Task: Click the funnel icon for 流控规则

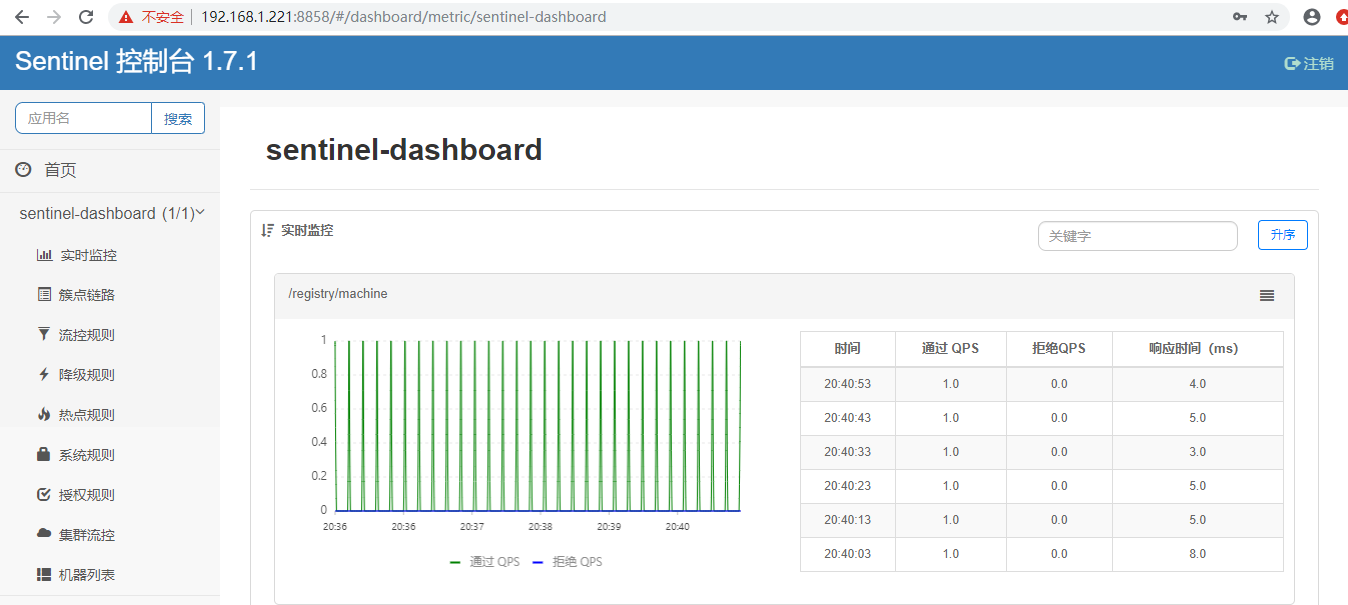Action: (x=43, y=334)
